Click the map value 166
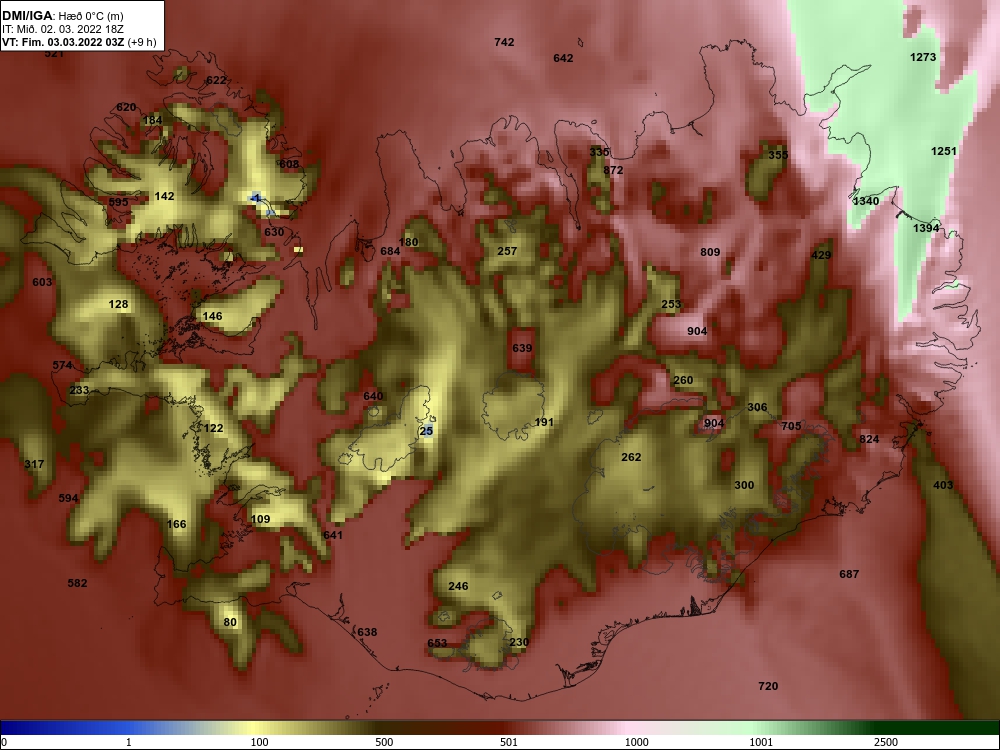The width and height of the screenshot is (1000, 750). click(176, 524)
